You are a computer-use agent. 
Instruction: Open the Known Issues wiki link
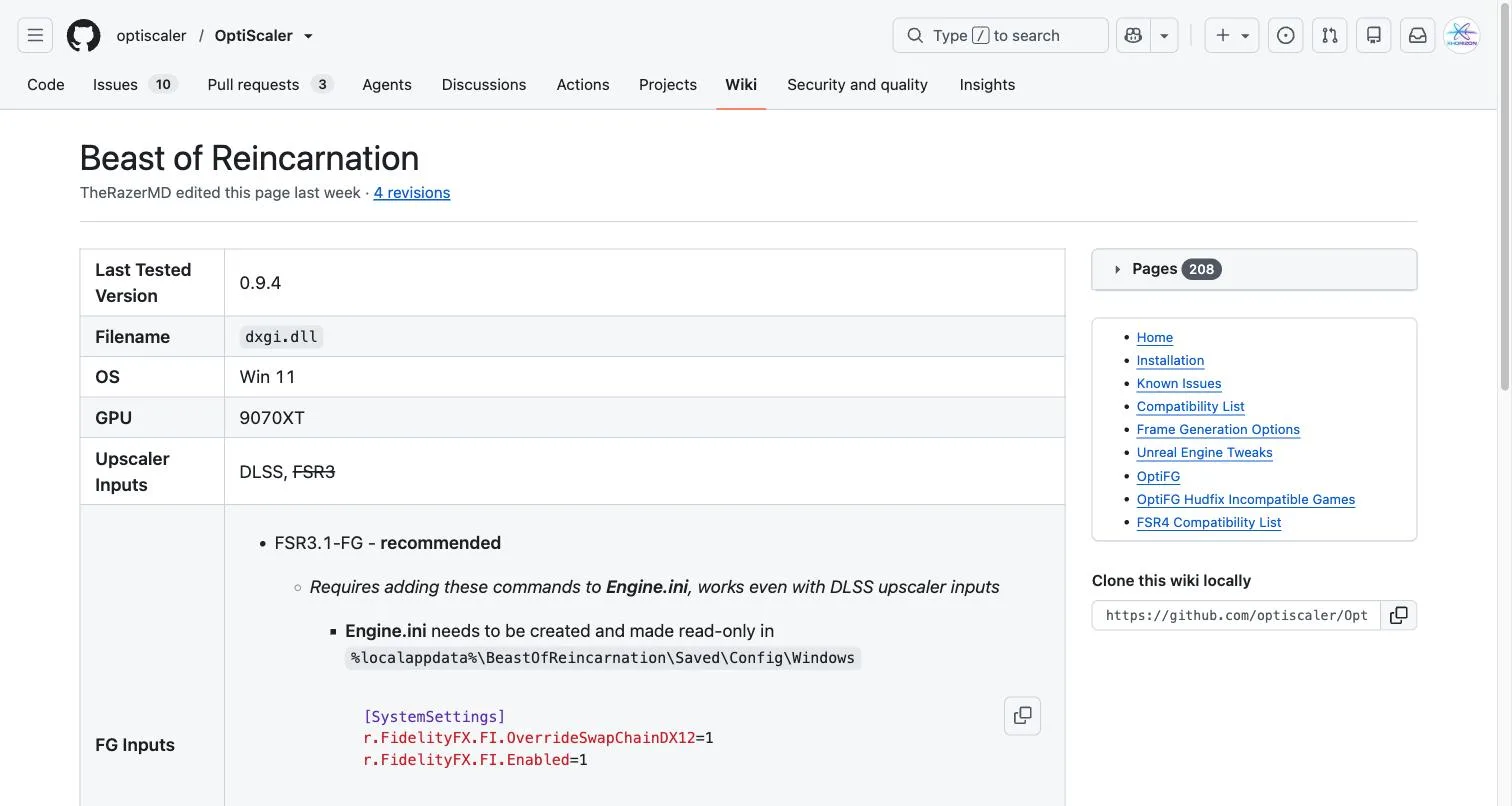click(x=1179, y=384)
